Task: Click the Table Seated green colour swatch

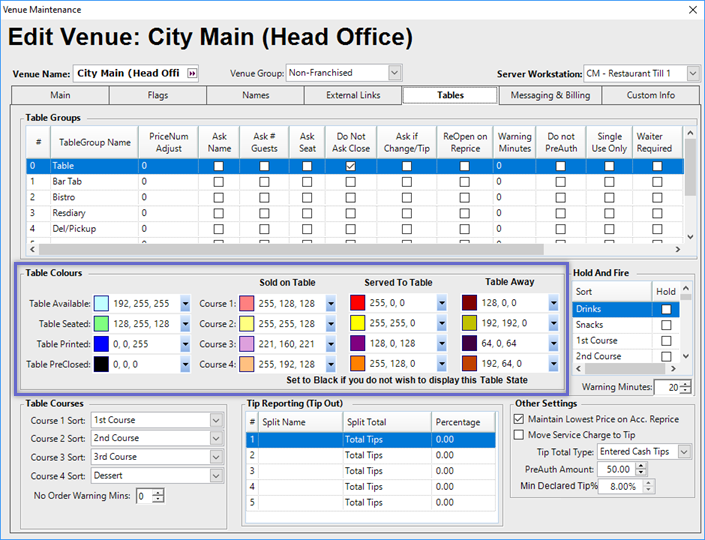Action: coord(101,324)
